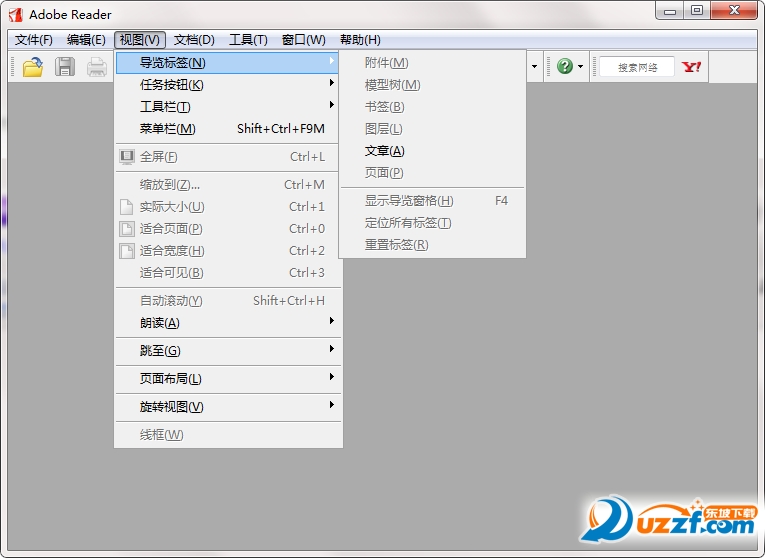Toggle 菜单栏(M) visibility
Viewport: 765px width, 558px height.
pos(228,129)
